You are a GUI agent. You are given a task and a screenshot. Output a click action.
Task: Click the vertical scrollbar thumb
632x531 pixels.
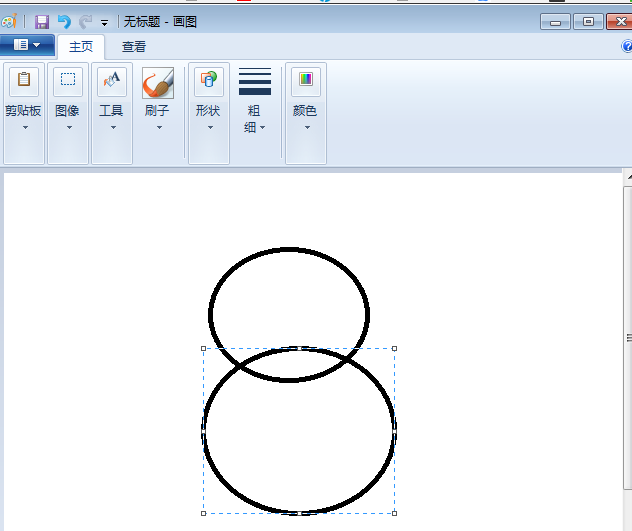coord(628,338)
